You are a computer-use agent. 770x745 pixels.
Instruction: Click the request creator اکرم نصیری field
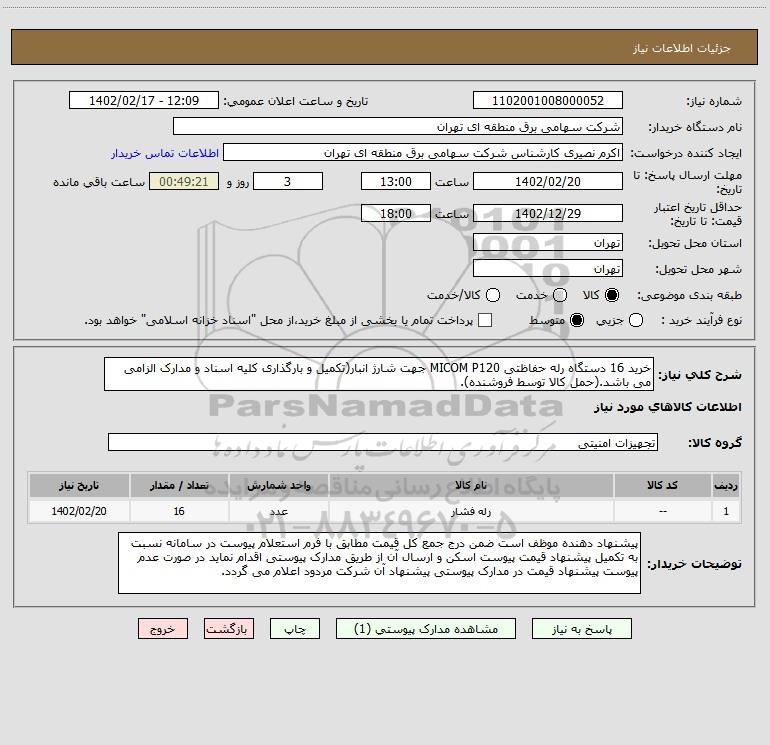[423, 153]
